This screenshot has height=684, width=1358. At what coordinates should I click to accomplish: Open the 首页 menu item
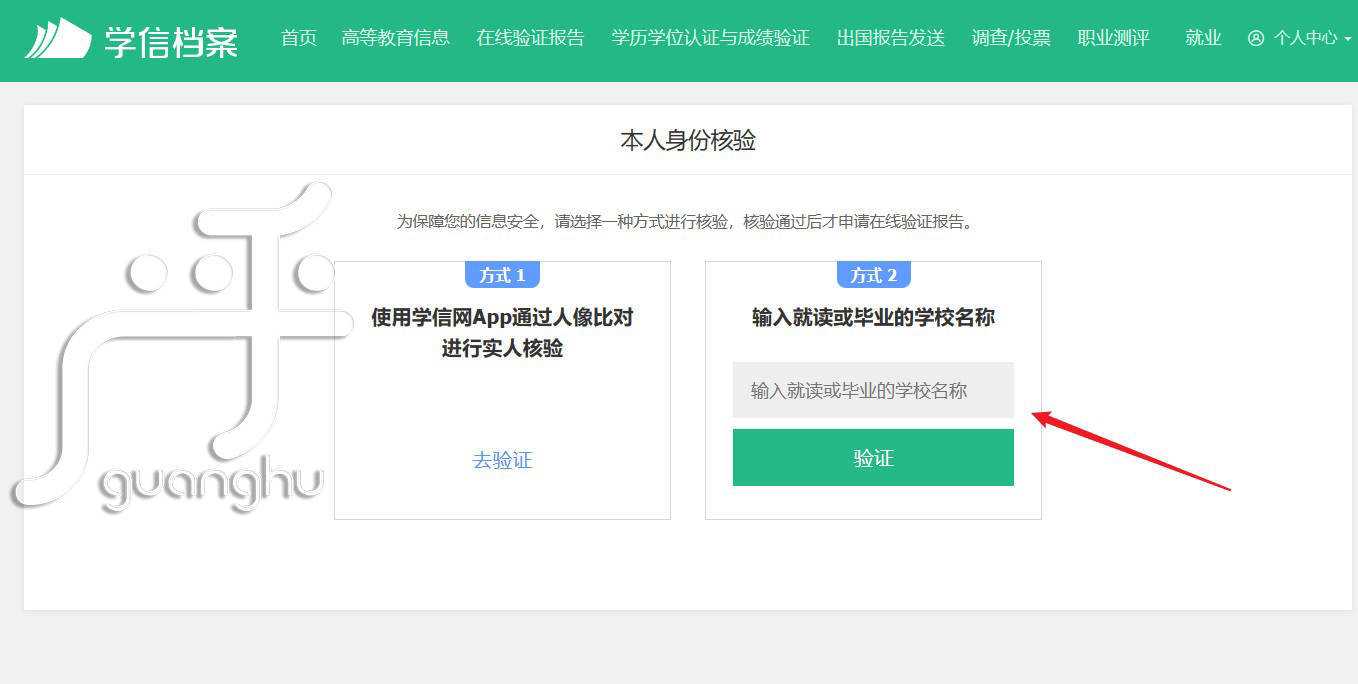(x=297, y=38)
